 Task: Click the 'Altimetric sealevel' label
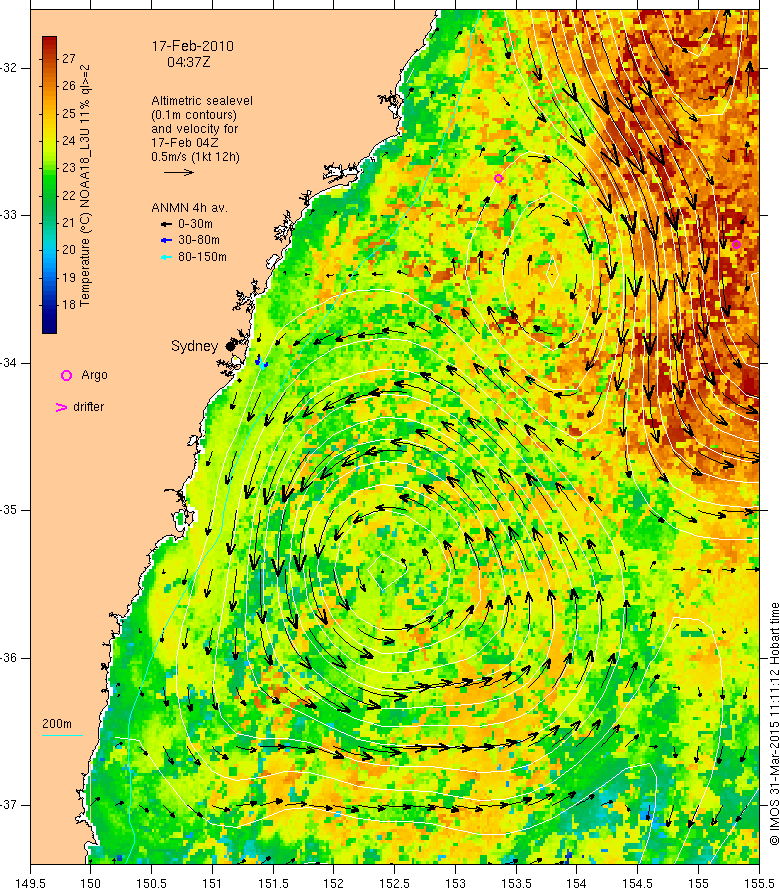click(x=202, y=100)
